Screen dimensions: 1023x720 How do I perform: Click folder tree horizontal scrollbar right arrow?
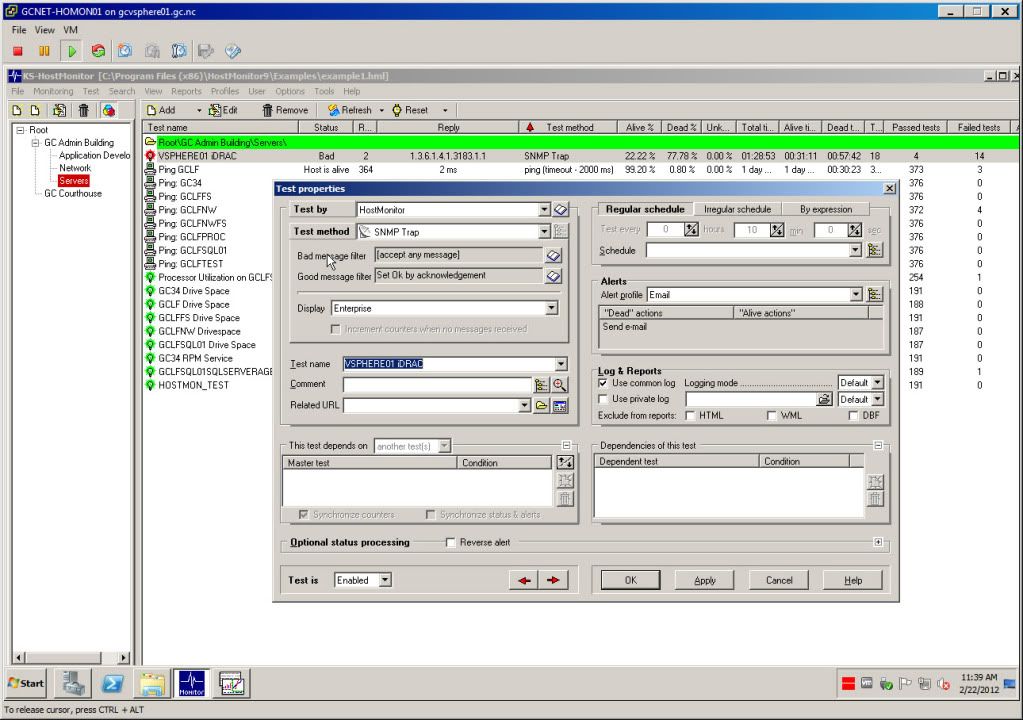(x=123, y=657)
